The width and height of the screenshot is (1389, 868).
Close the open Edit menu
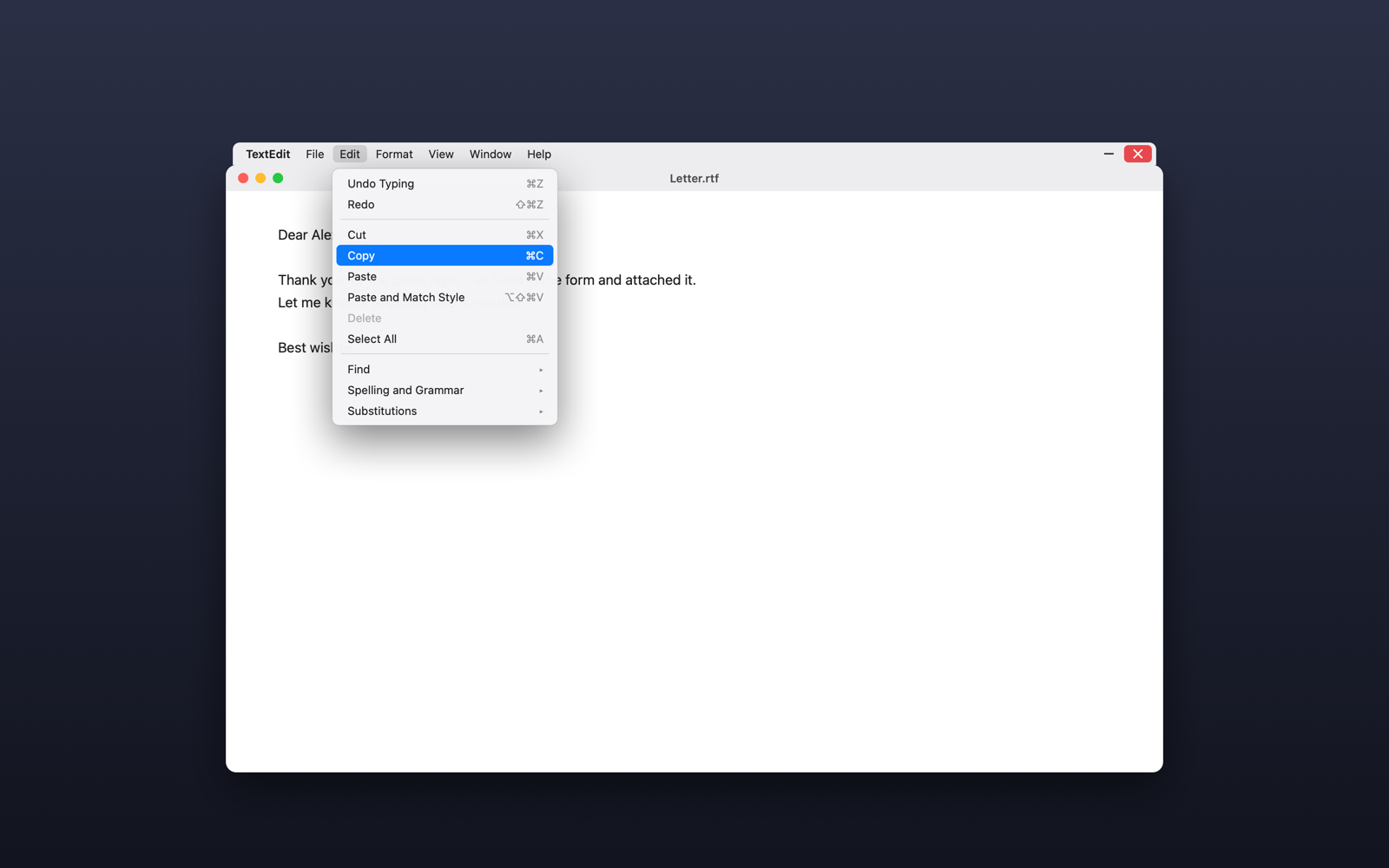[350, 154]
